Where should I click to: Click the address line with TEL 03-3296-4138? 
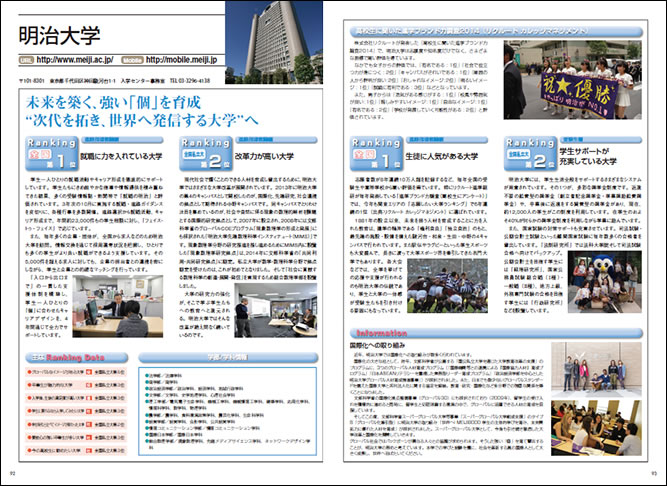pyautogui.click(x=114, y=80)
